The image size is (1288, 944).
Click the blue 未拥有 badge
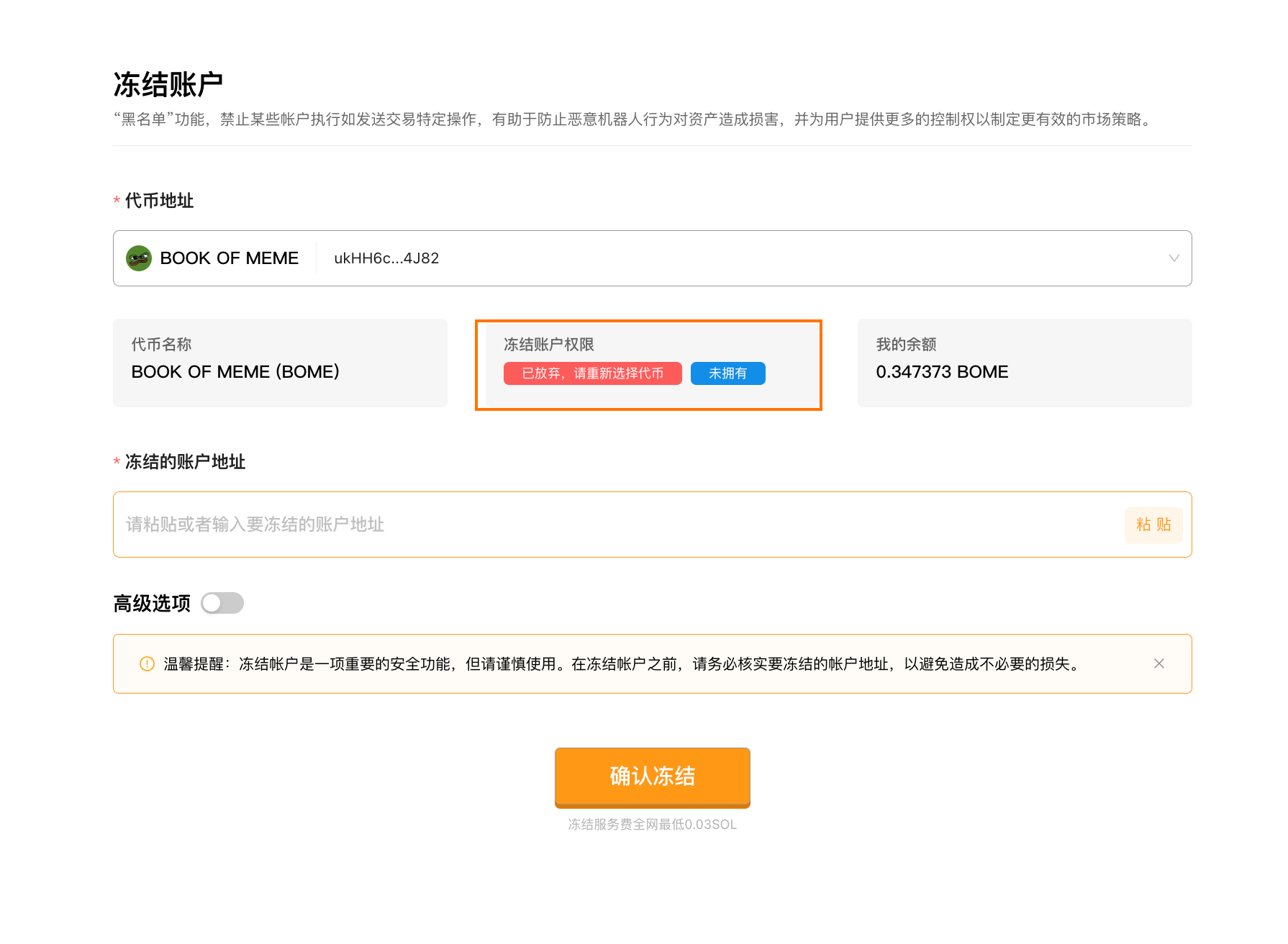point(727,373)
